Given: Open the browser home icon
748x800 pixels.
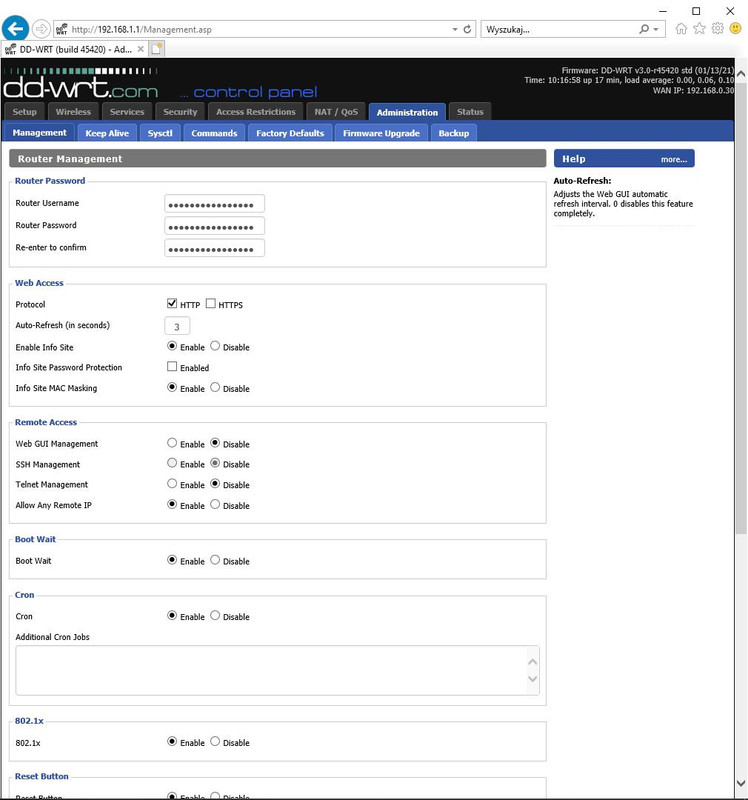Looking at the screenshot, I should [681, 29].
